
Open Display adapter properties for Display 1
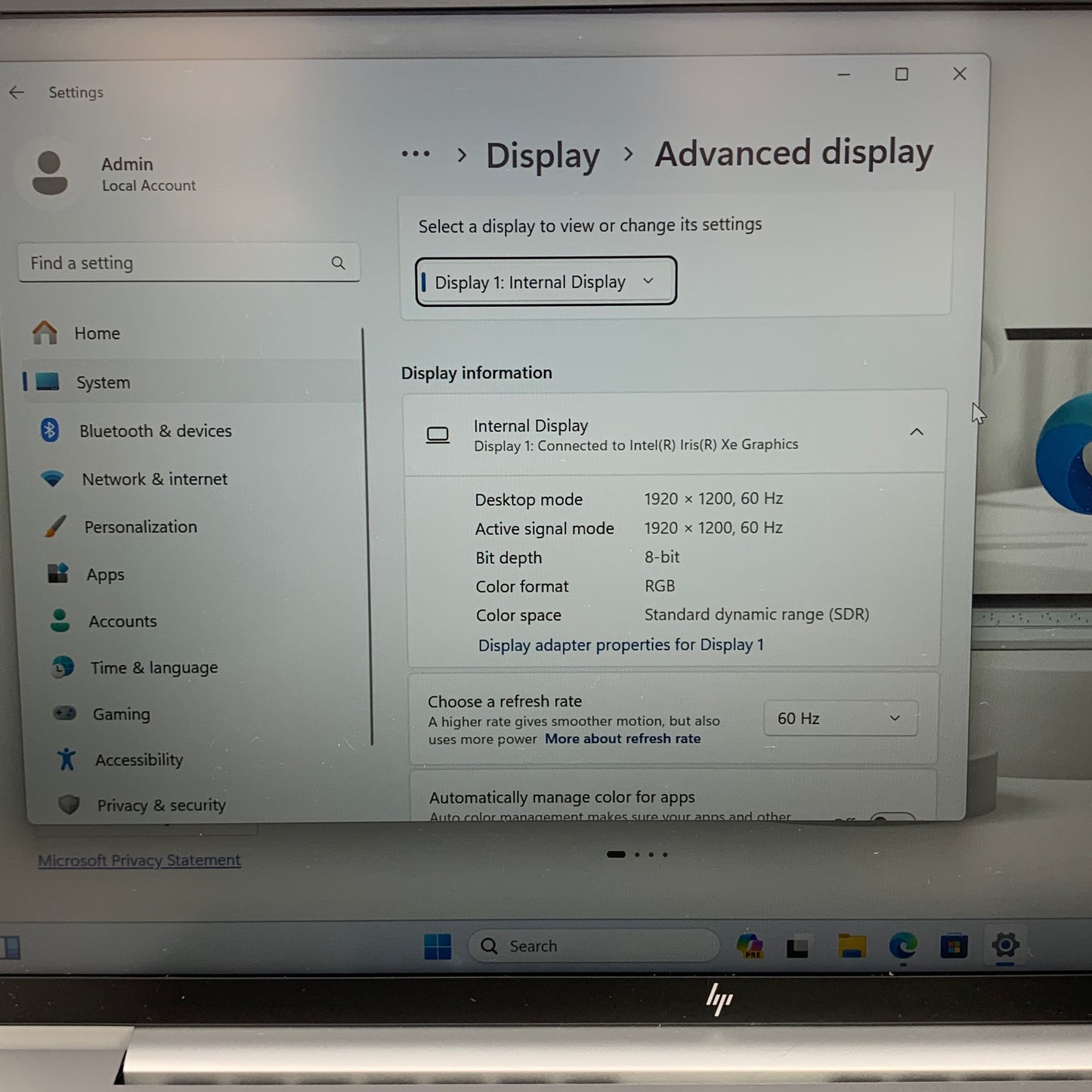[x=620, y=645]
